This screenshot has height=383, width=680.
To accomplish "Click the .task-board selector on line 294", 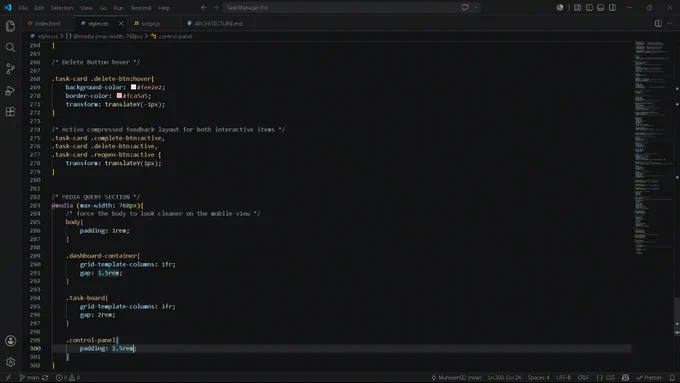I will 86,298.
